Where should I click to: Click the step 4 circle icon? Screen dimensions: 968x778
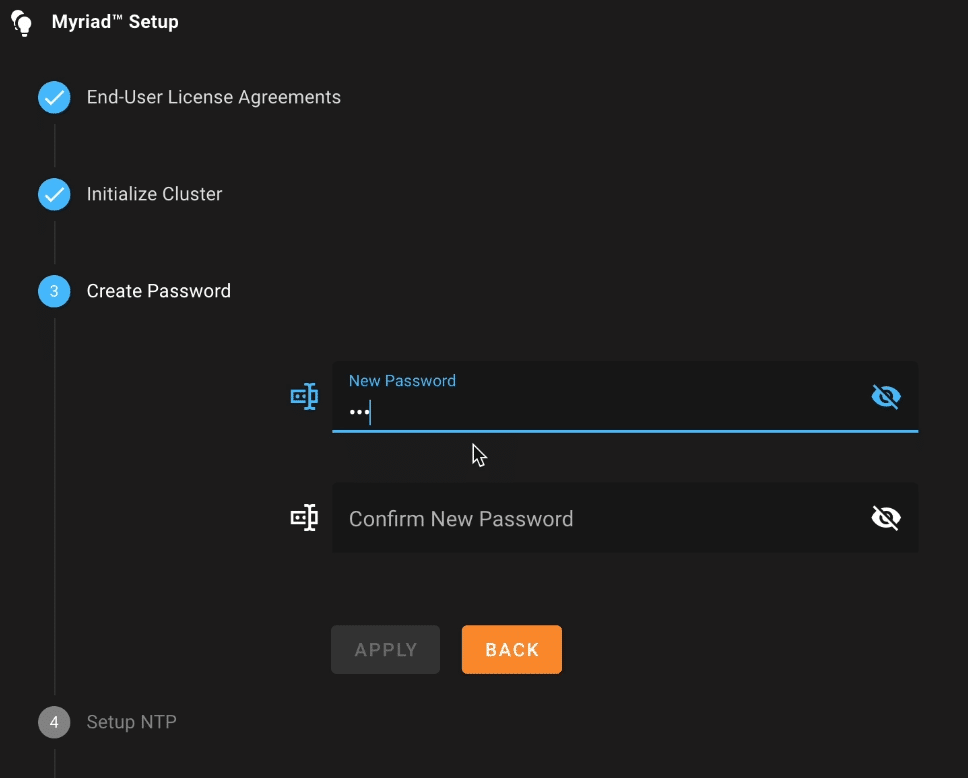pos(54,722)
